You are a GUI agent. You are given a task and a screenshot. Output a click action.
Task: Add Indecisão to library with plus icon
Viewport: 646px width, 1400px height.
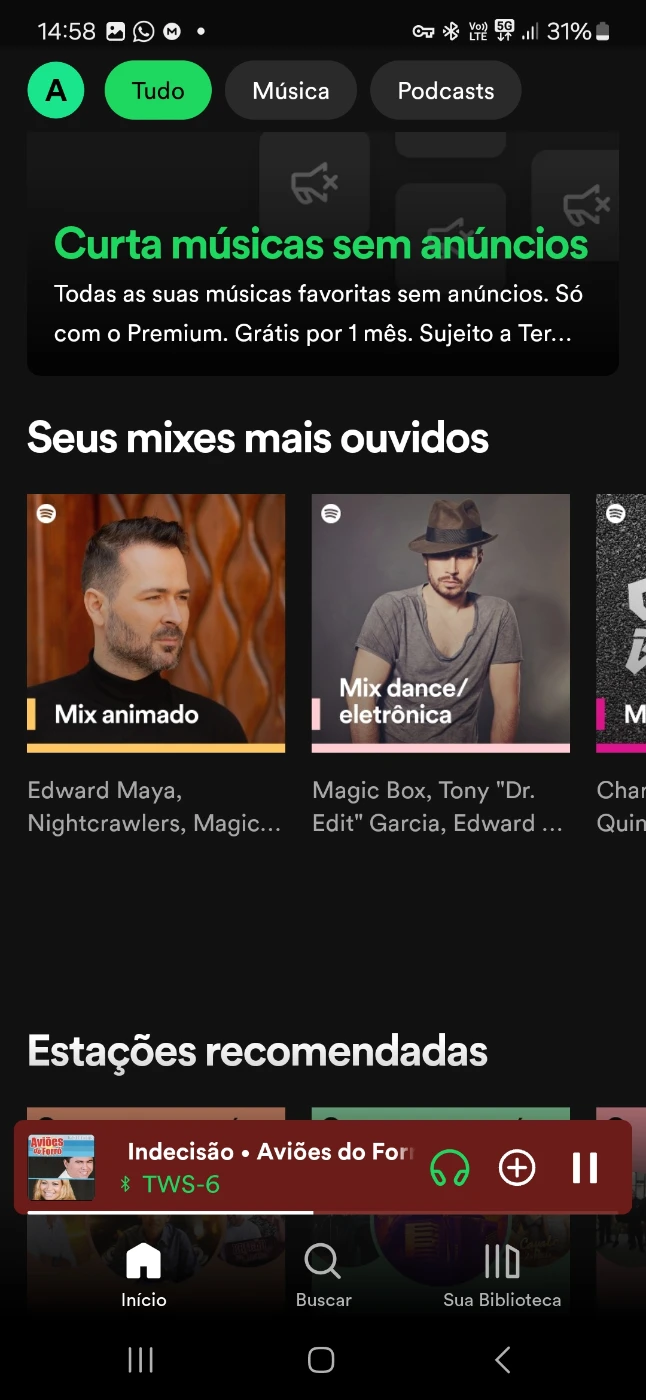coord(517,1168)
